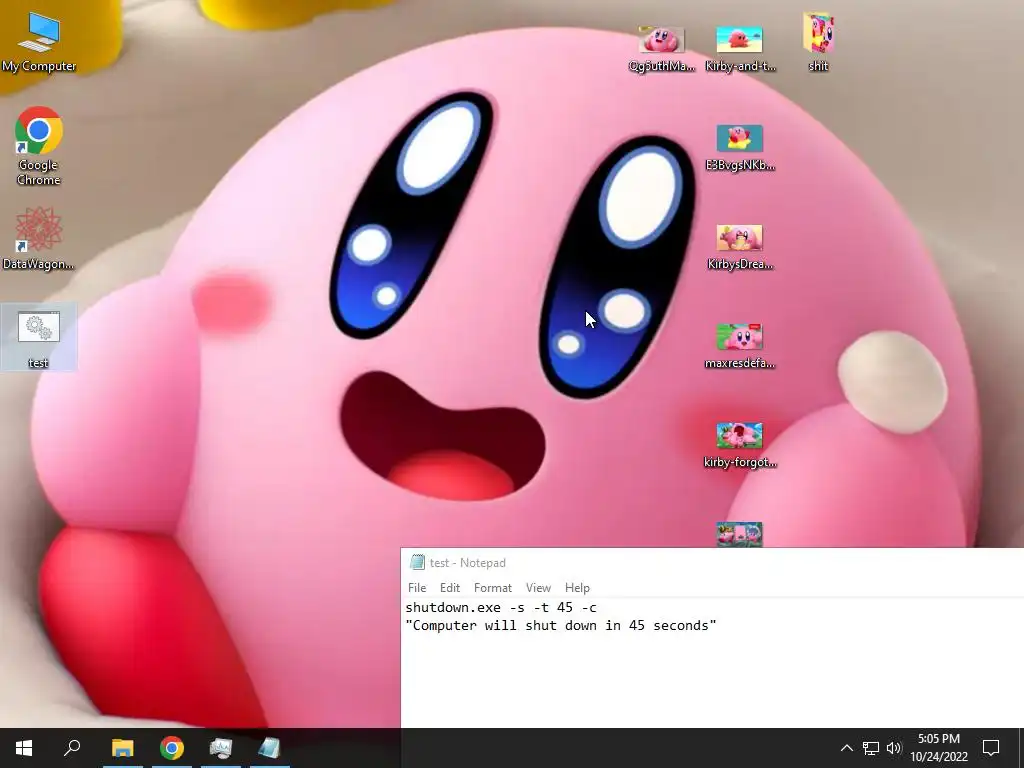Select the maxresdefa image file

(740, 346)
